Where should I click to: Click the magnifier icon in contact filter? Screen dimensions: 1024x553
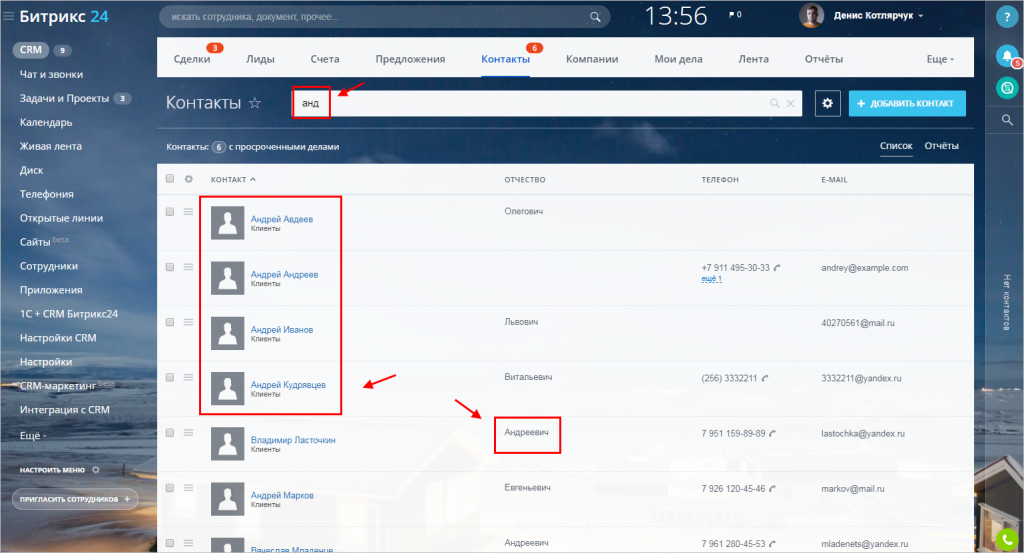coord(775,103)
